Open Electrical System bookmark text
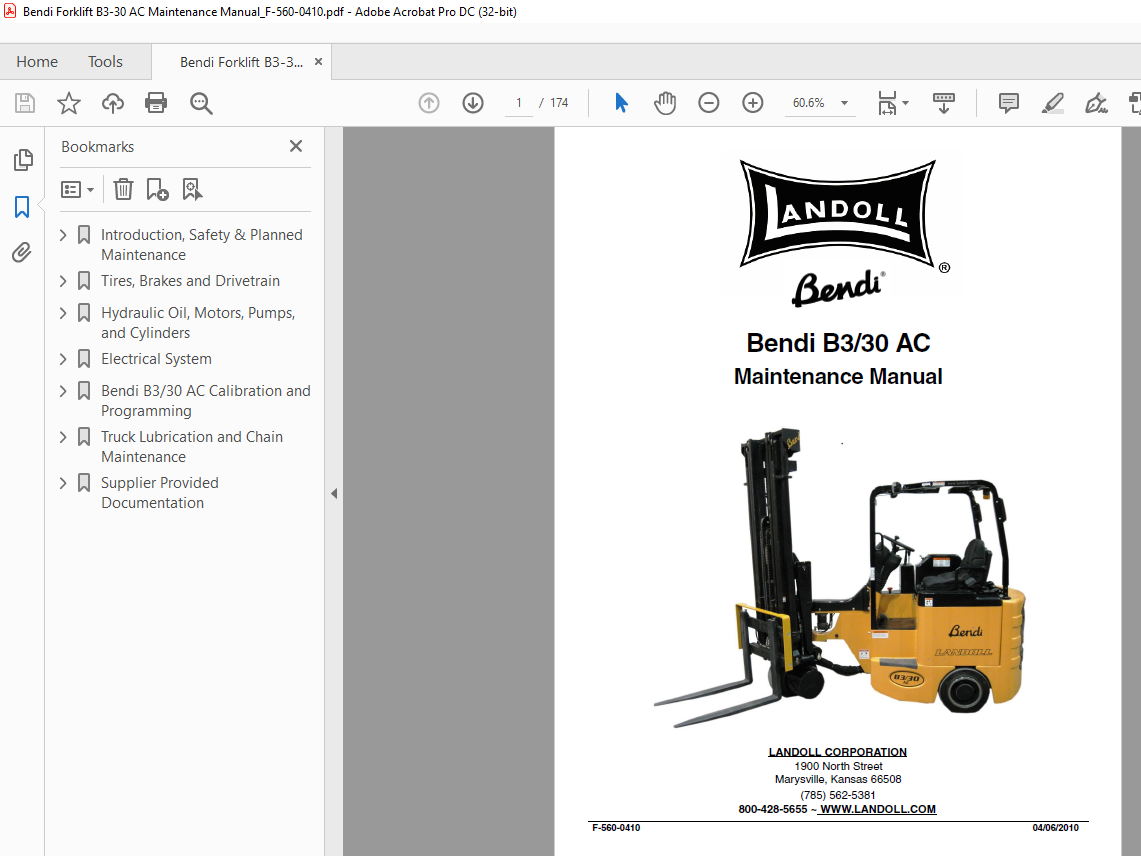The height and width of the screenshot is (856, 1141). point(156,359)
